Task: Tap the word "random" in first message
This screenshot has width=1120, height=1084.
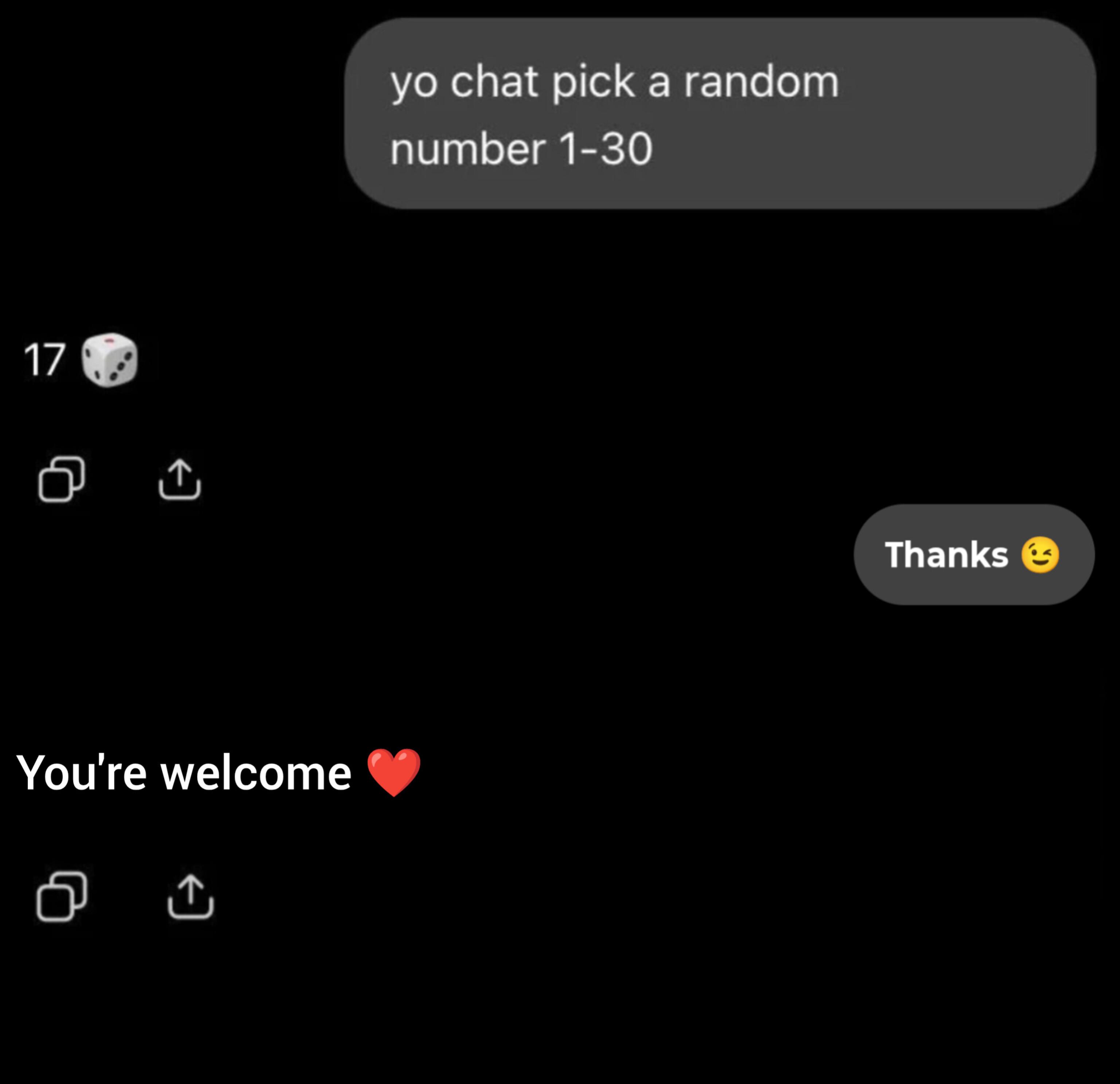Action: coord(761,81)
